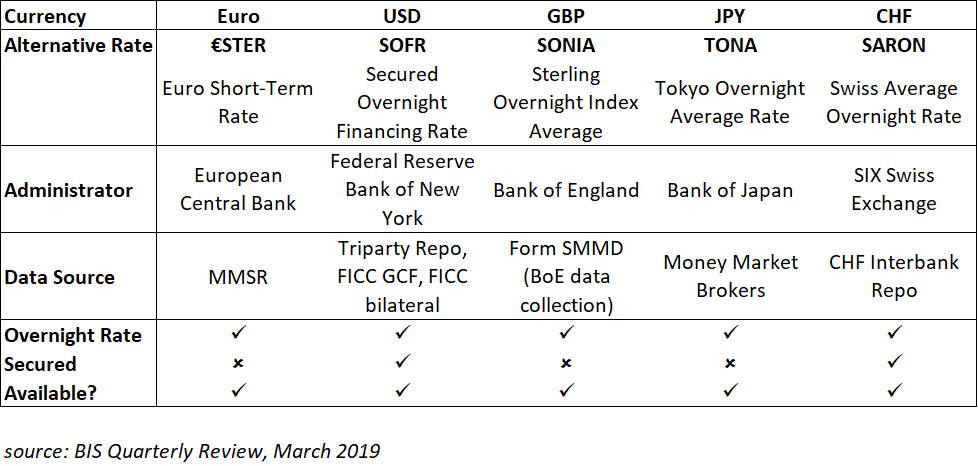Click the SIX Swiss Exchange cell
Screen dimensions: 978x466
pos(895,189)
